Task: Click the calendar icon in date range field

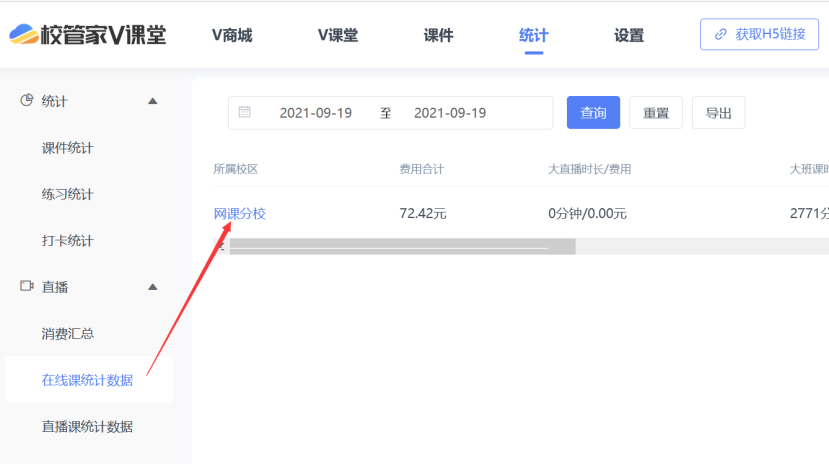Action: coord(244,112)
